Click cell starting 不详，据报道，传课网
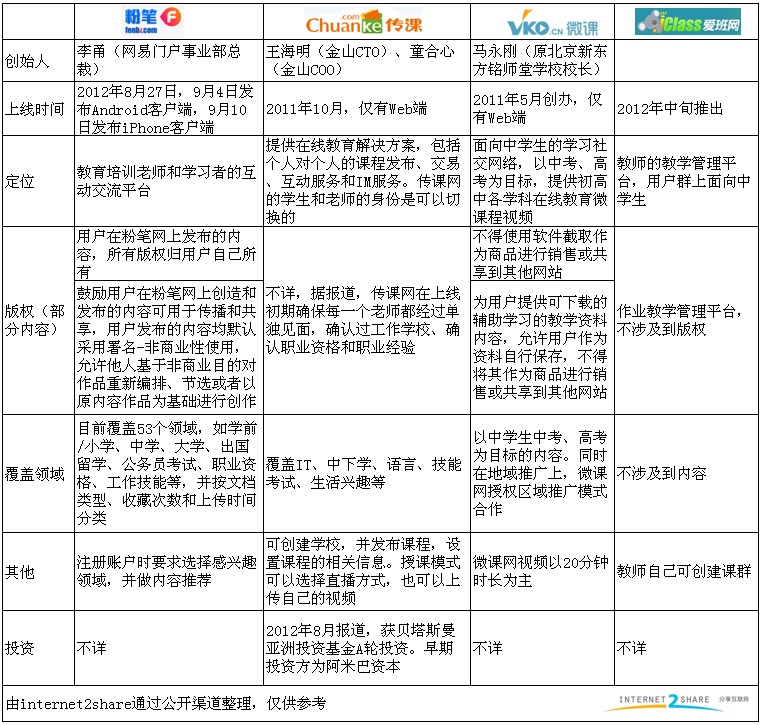Screen dimensions: 761x725 367,320
